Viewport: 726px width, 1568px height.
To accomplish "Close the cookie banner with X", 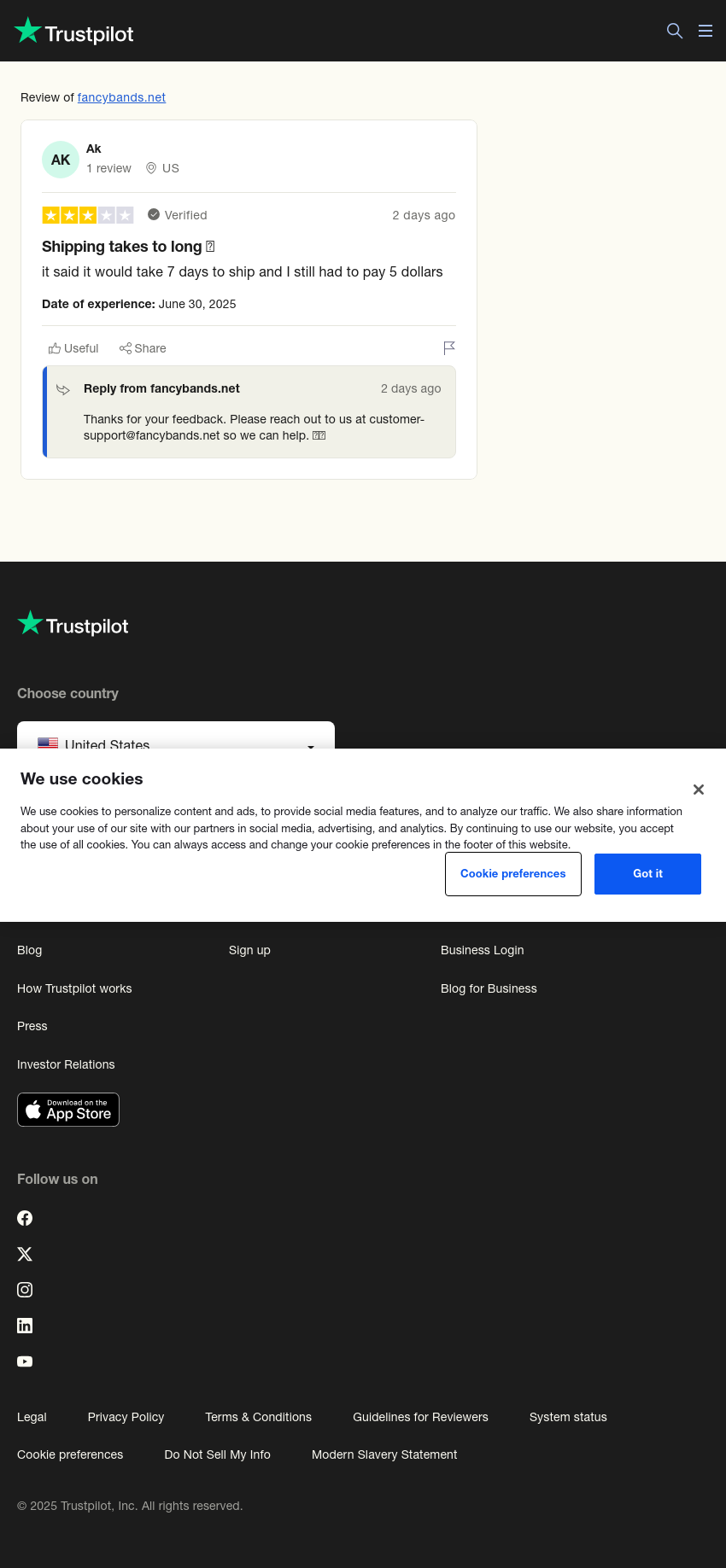I will (x=699, y=790).
